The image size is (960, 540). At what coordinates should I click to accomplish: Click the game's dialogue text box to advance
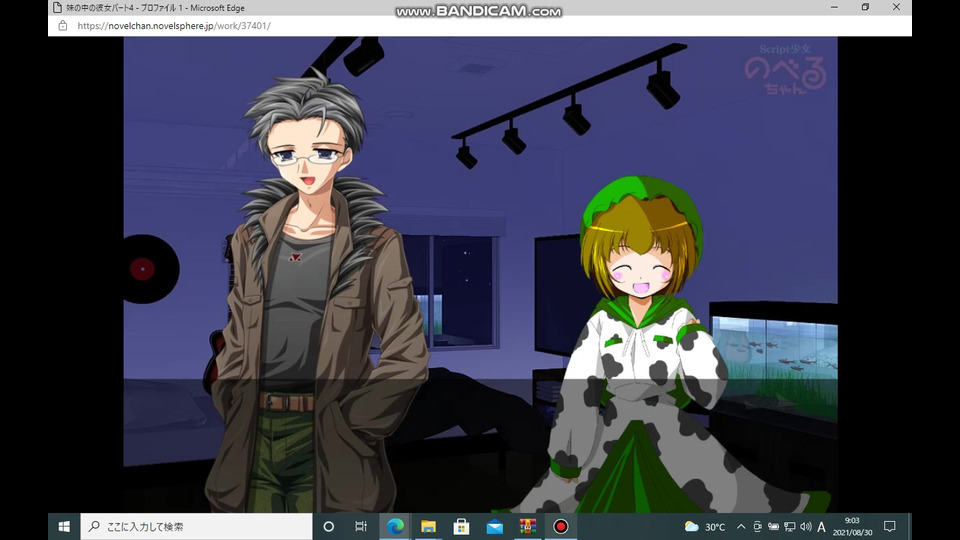pyautogui.click(x=481, y=446)
